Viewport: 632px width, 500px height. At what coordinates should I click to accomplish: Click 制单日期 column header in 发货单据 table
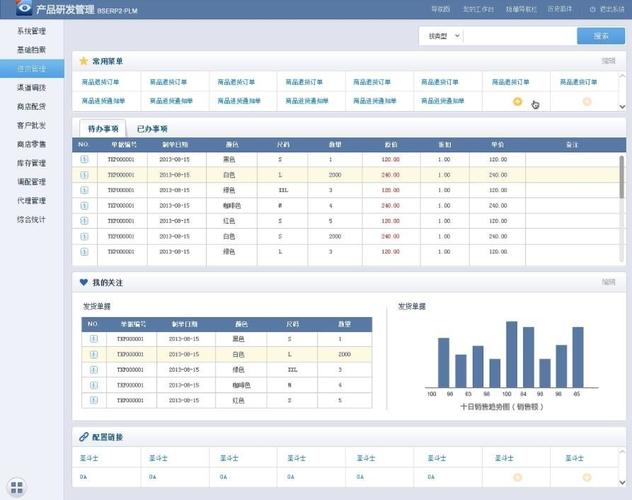tap(184, 324)
